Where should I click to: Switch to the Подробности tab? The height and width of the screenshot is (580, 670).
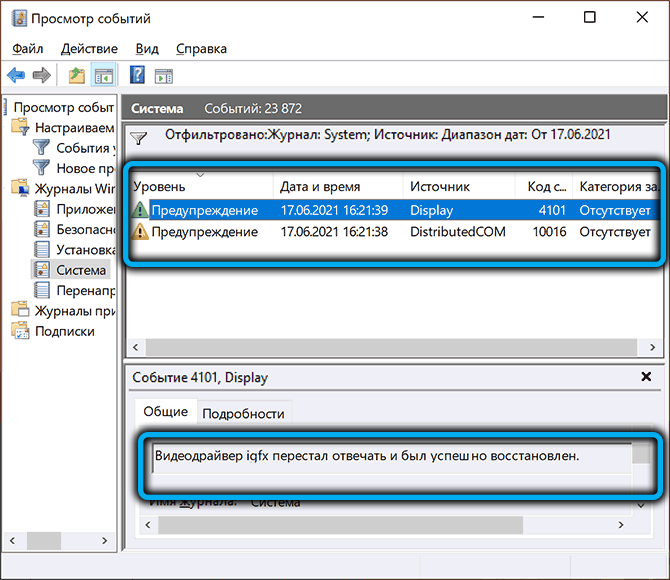click(243, 413)
